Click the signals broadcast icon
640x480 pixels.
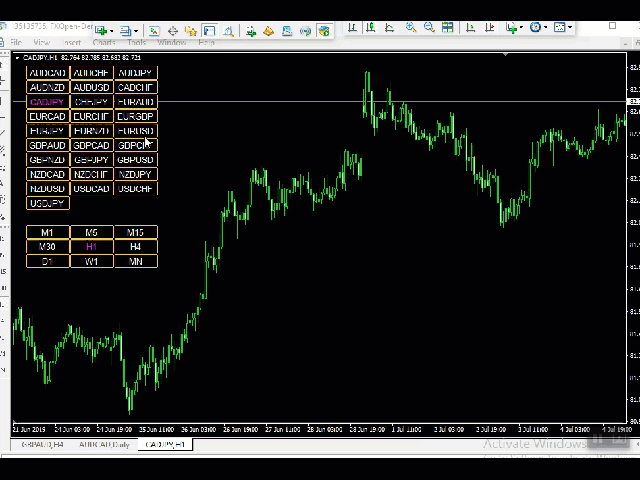[305, 31]
